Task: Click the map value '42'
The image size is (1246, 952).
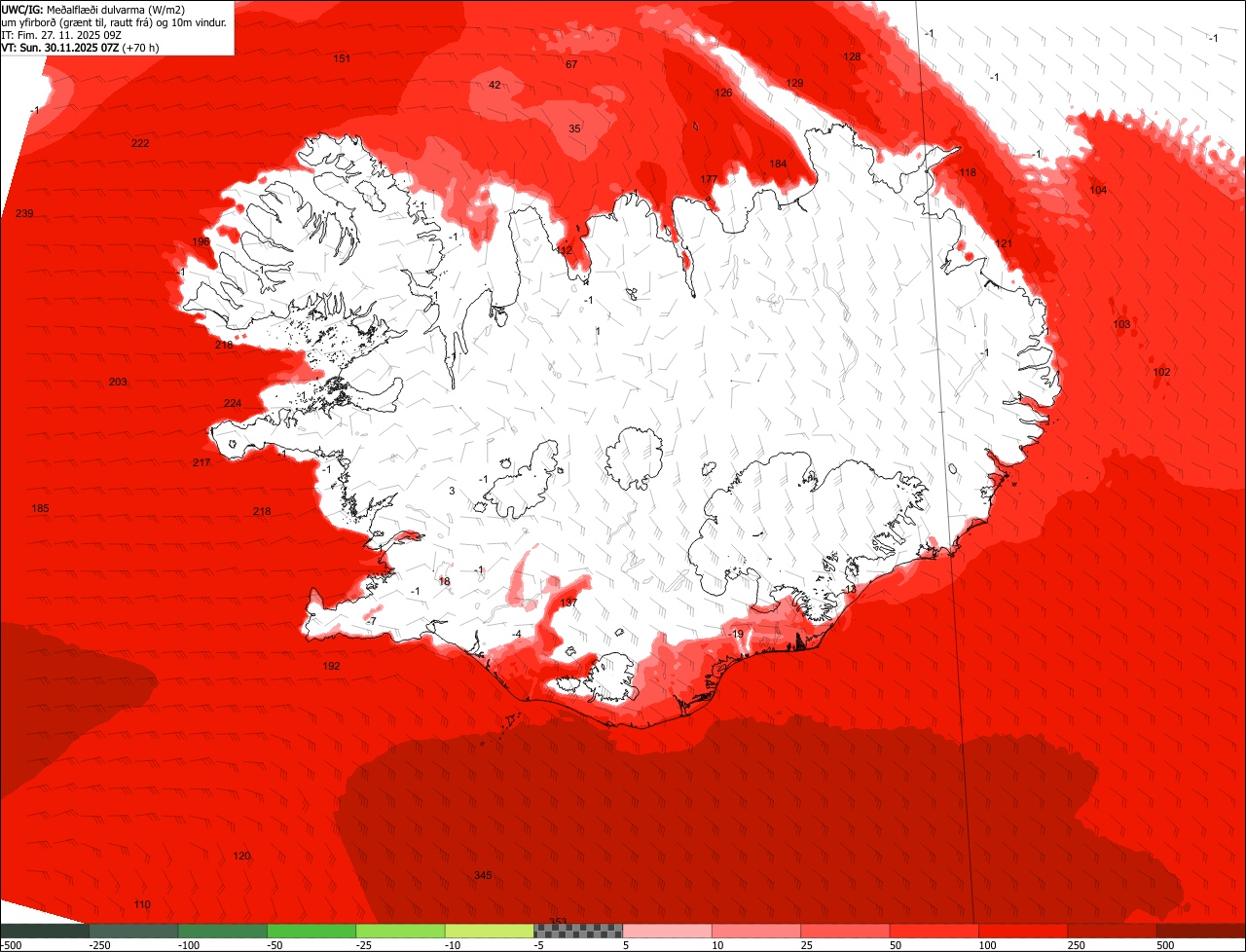Action: (x=495, y=85)
